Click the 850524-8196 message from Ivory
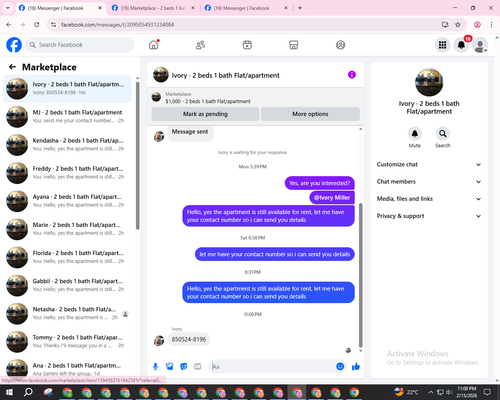 [189, 339]
